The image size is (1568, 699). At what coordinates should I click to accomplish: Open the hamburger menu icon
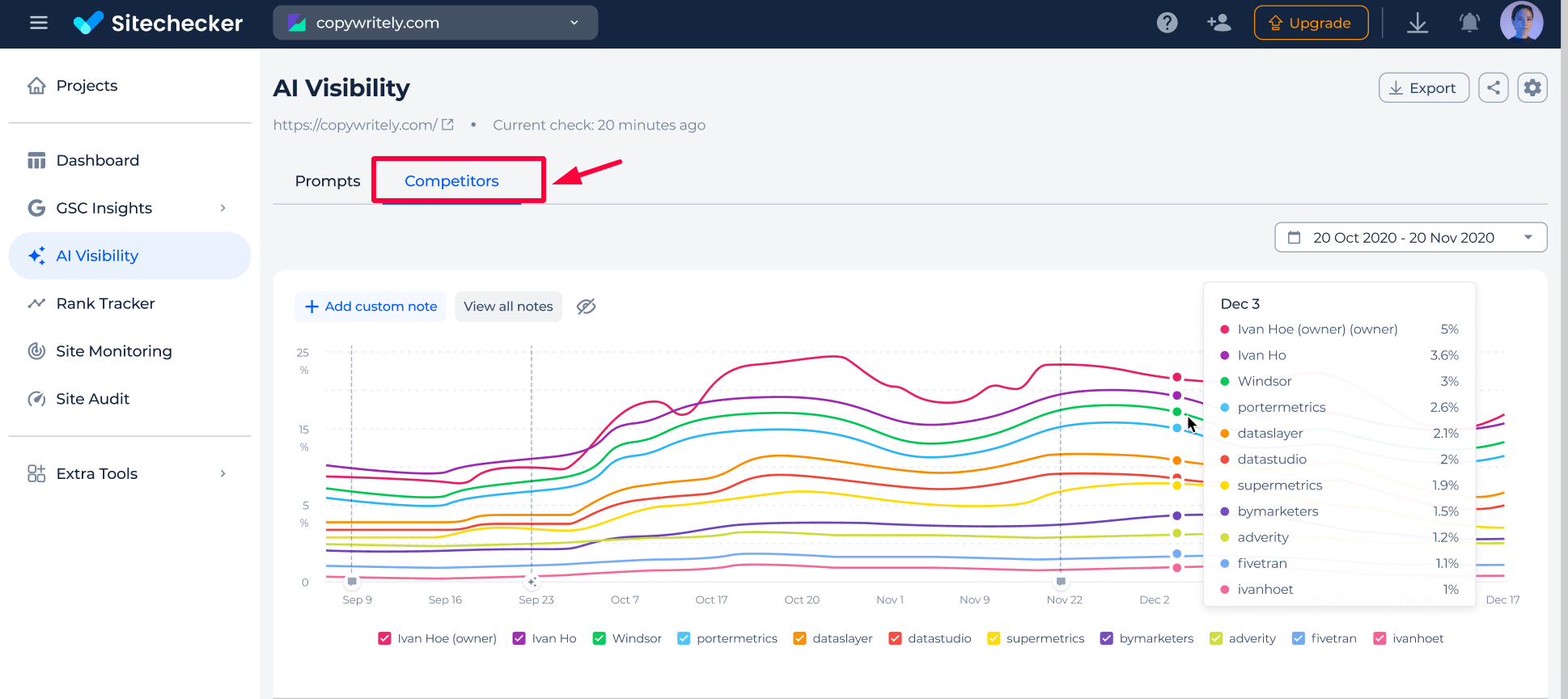click(x=38, y=23)
